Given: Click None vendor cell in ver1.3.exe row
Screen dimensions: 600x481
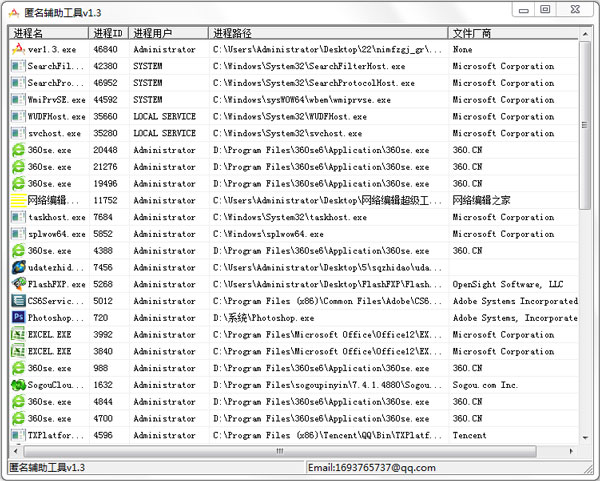Looking at the screenshot, I should click(x=463, y=49).
